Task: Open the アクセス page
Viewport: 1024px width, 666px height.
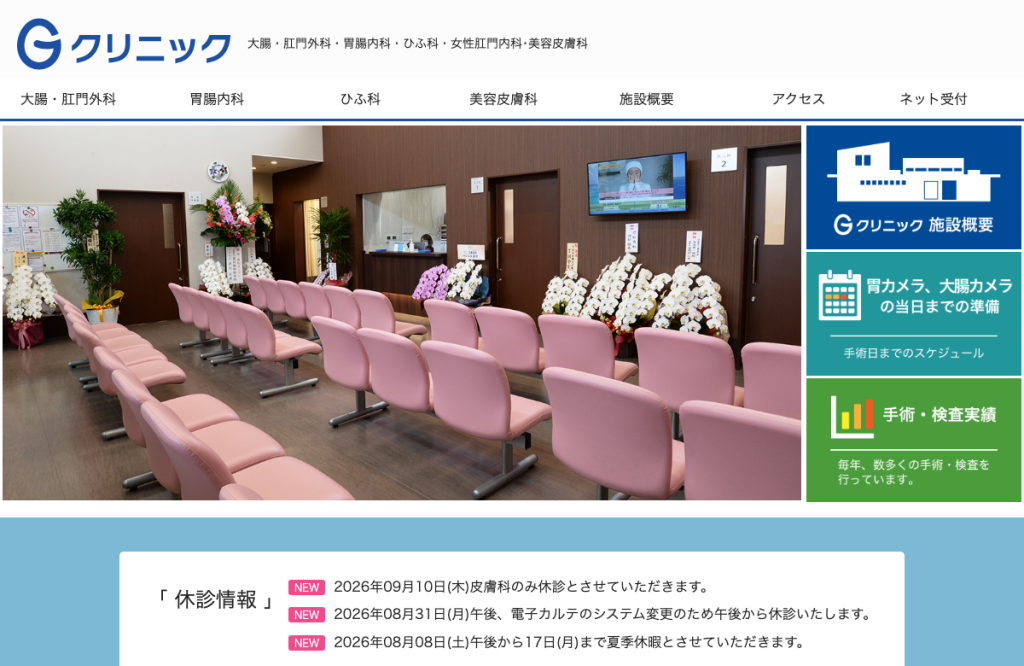Action: (x=798, y=99)
